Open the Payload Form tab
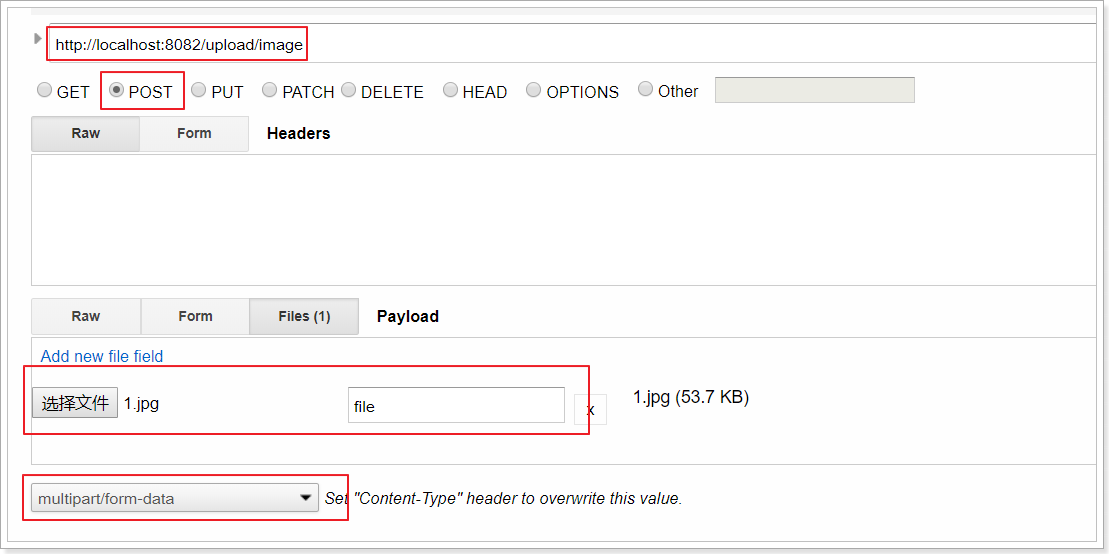 pyautogui.click(x=195, y=316)
